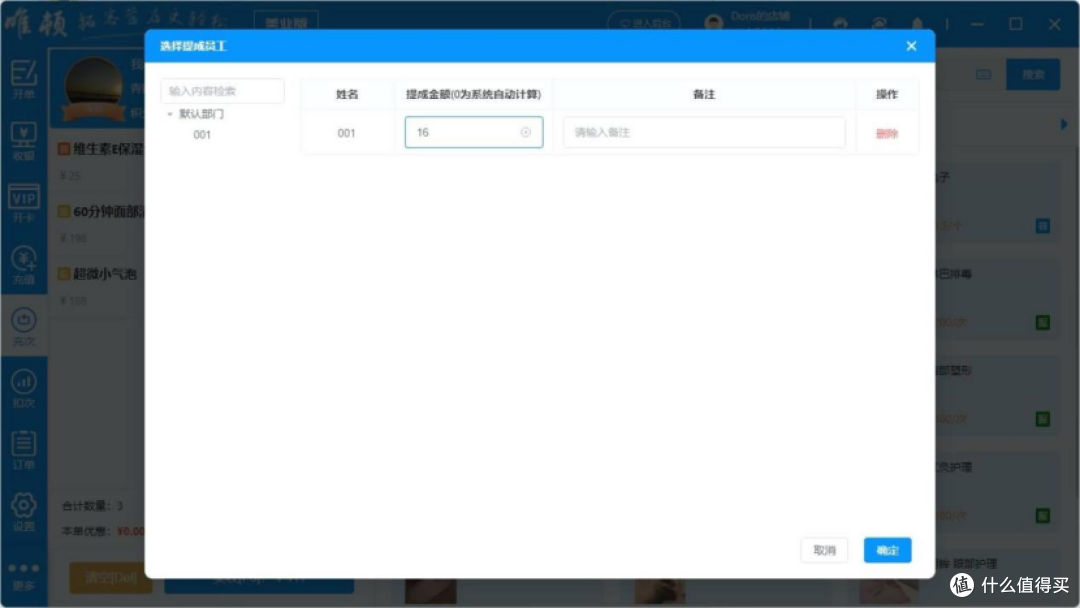Clear the commission amount with the circle icon
This screenshot has height=608, width=1080.
pyautogui.click(x=526, y=132)
